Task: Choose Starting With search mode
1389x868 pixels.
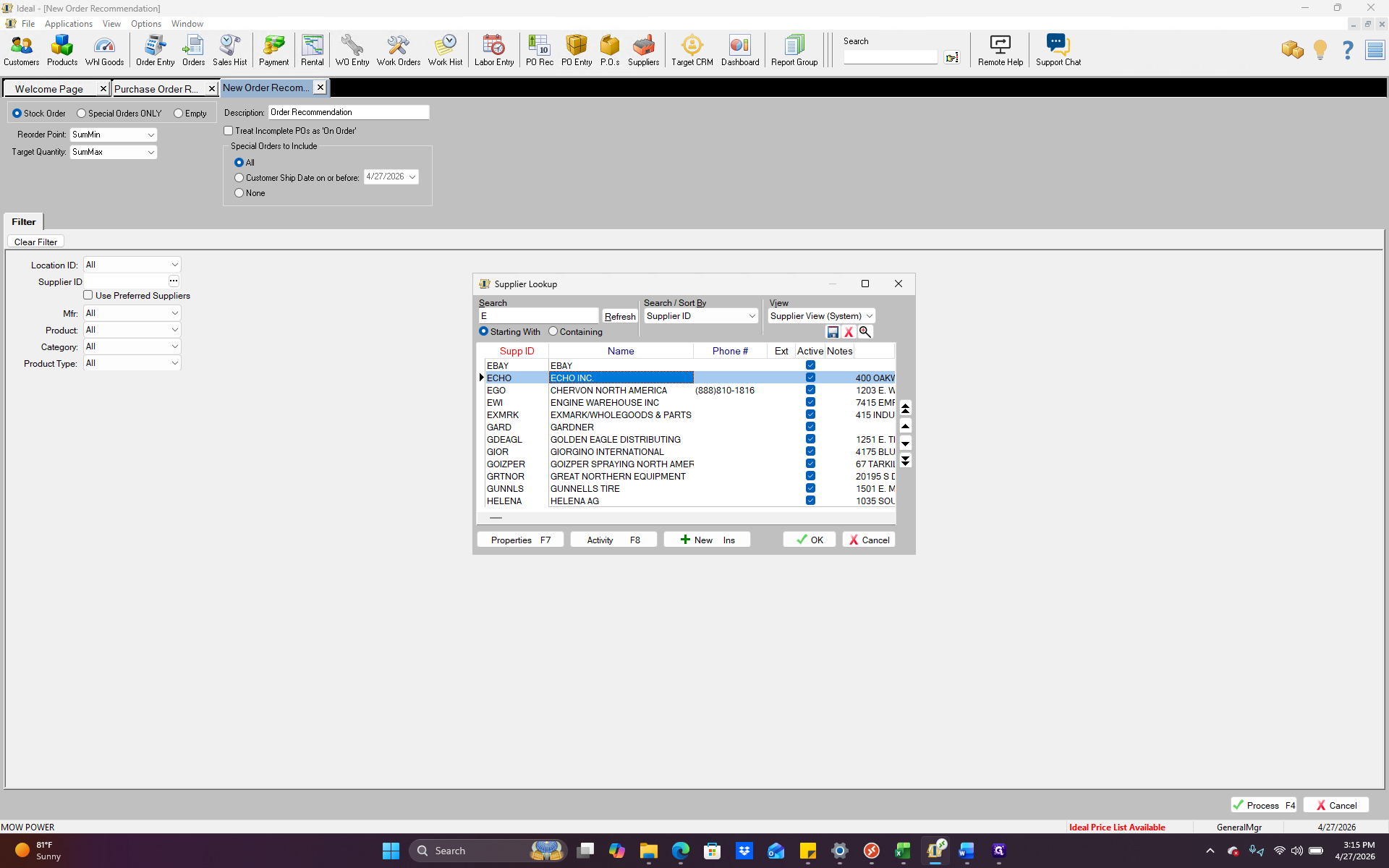Action: click(484, 331)
